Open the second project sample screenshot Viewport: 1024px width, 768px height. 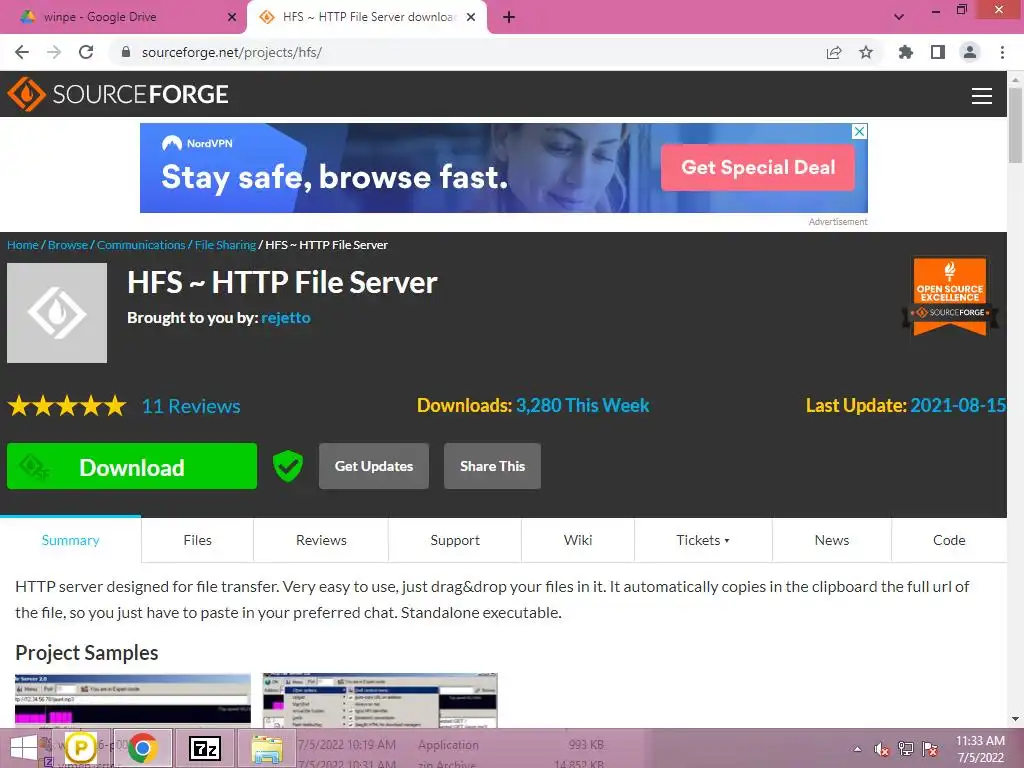(380, 701)
